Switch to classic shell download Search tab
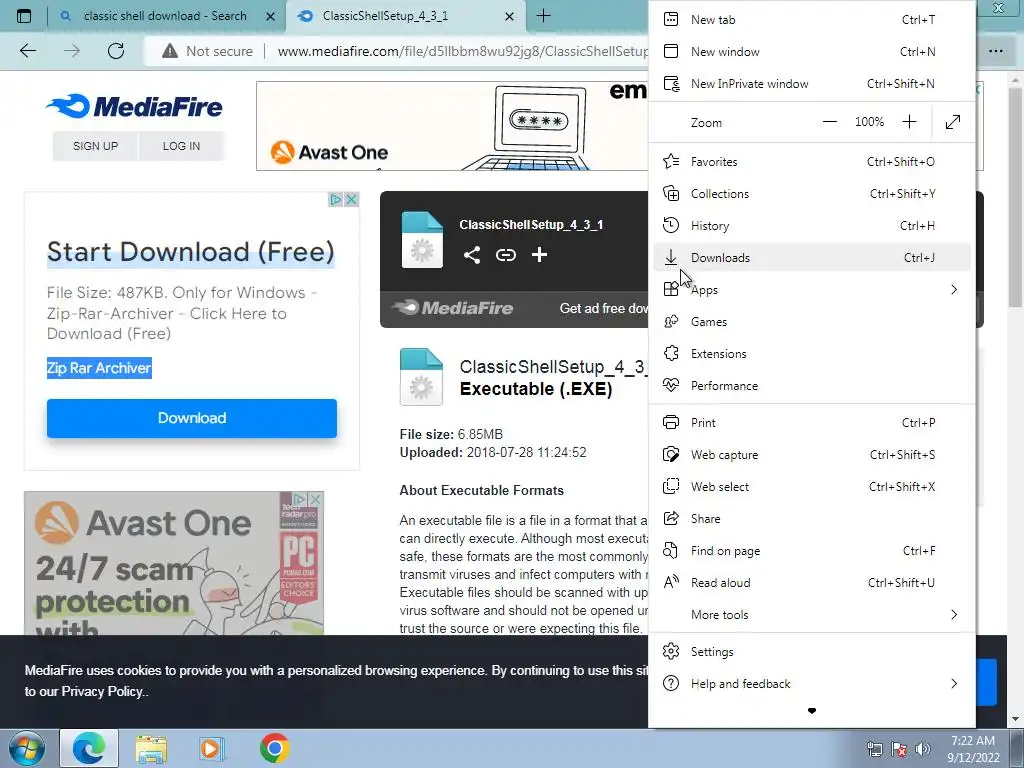 coord(165,16)
